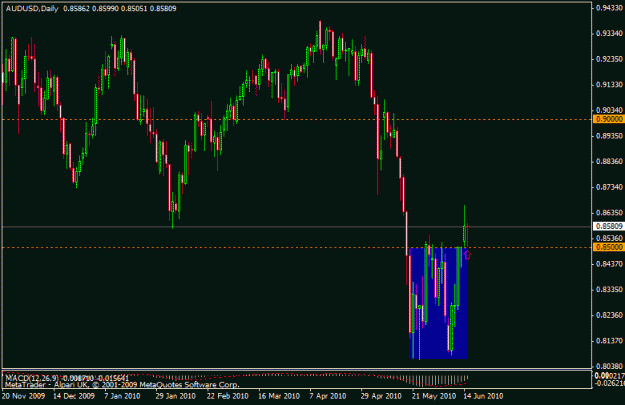Click the AUDUSD,Daily chart title
The width and height of the screenshot is (625, 405).
point(32,8)
